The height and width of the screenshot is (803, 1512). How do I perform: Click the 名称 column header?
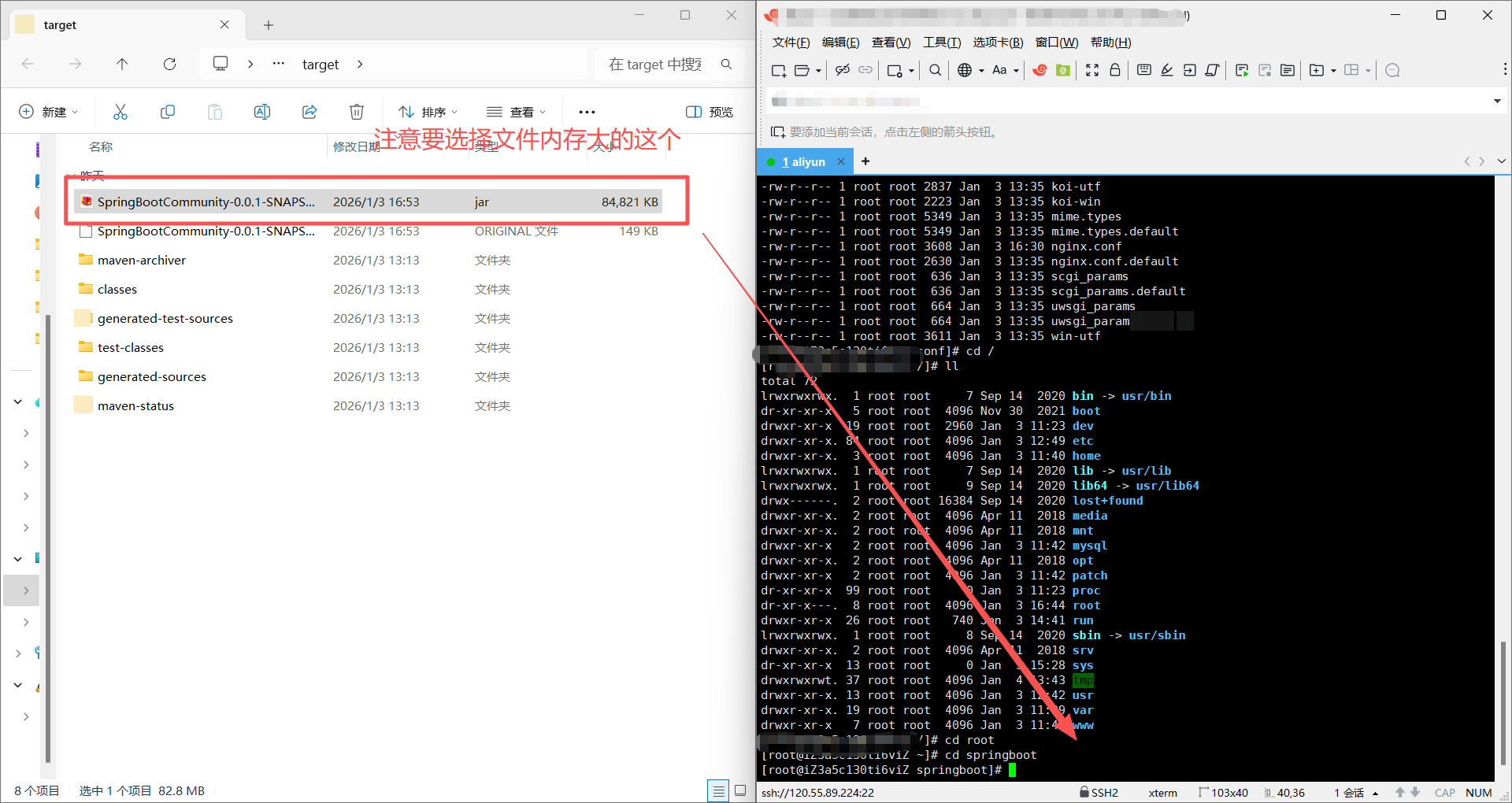click(101, 147)
